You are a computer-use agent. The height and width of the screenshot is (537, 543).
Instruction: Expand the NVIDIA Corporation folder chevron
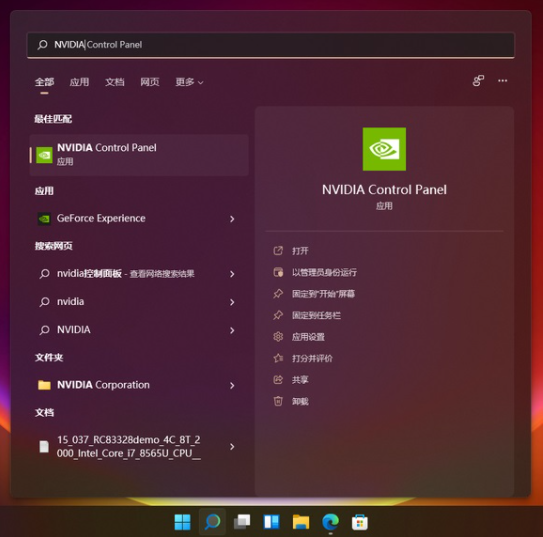pos(232,385)
